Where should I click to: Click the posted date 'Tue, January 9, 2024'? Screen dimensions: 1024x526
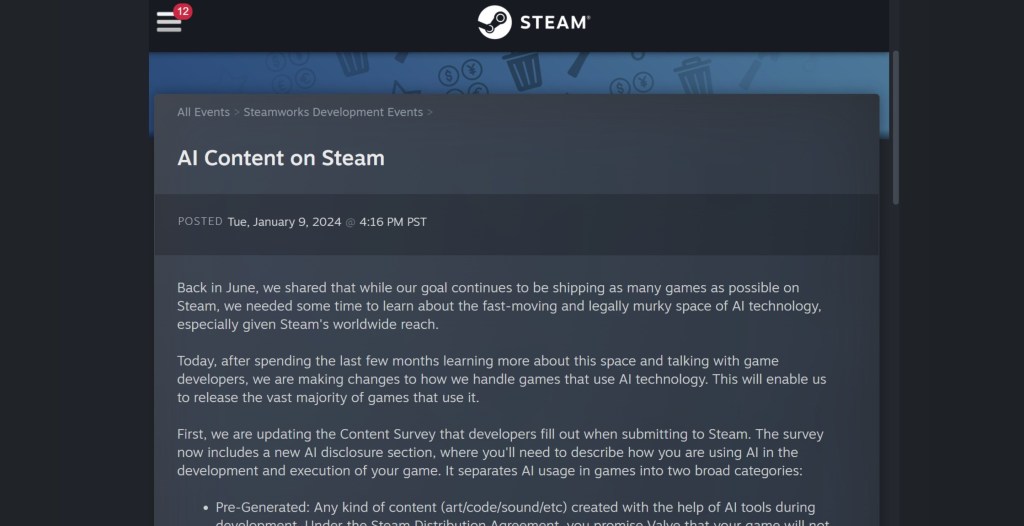284,222
